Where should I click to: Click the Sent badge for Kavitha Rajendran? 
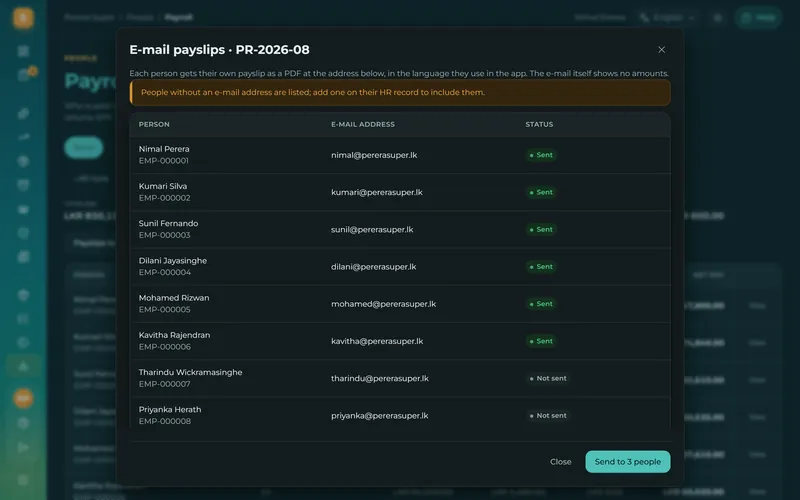point(541,341)
